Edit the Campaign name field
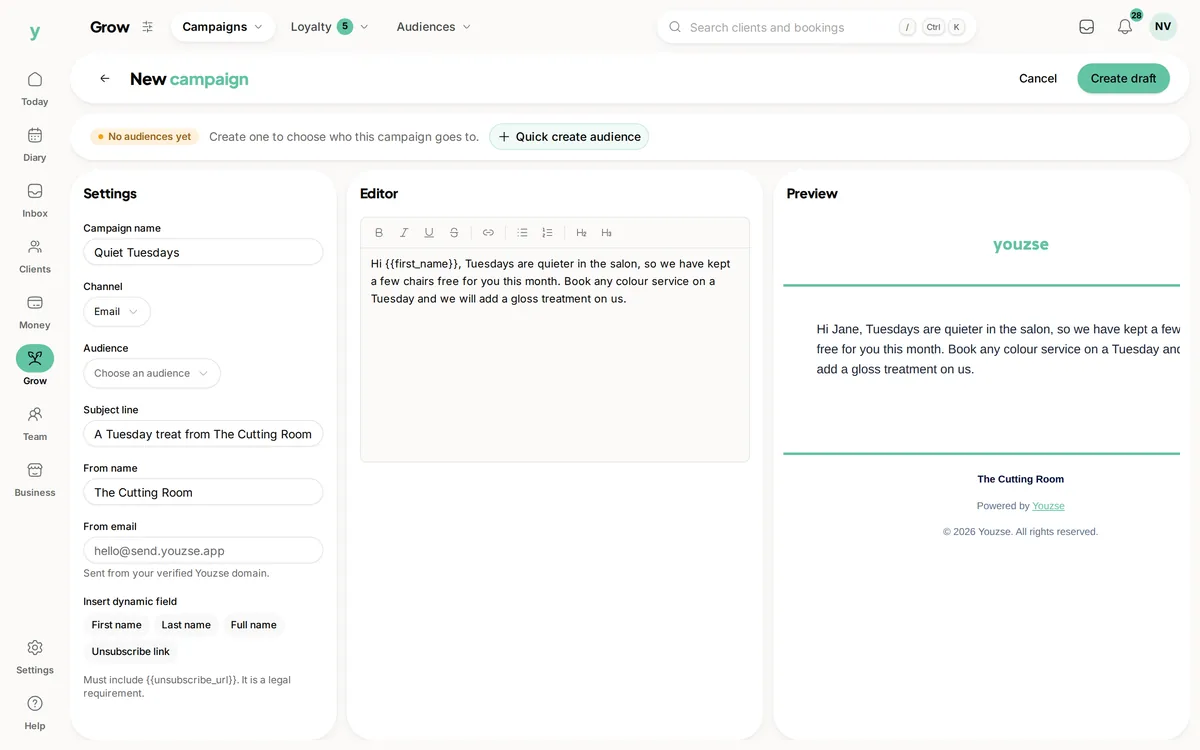Screen dimensions: 1200x750 coord(203,252)
